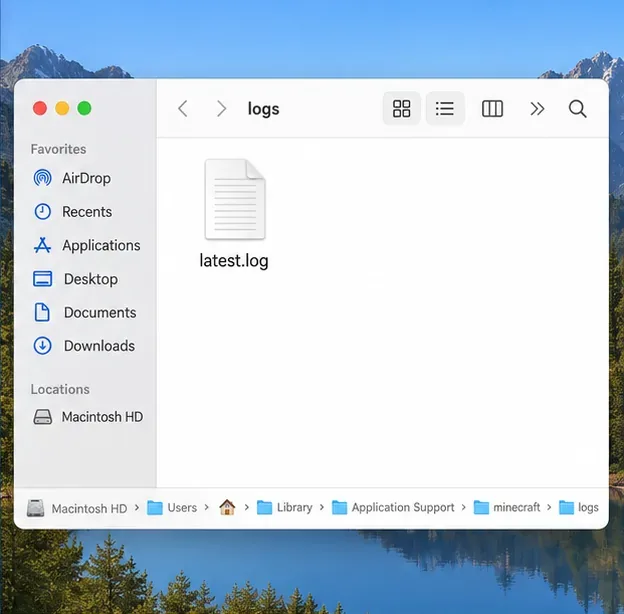Click the Downloads arrow icon
Image resolution: width=624 pixels, height=614 pixels.
[42, 346]
